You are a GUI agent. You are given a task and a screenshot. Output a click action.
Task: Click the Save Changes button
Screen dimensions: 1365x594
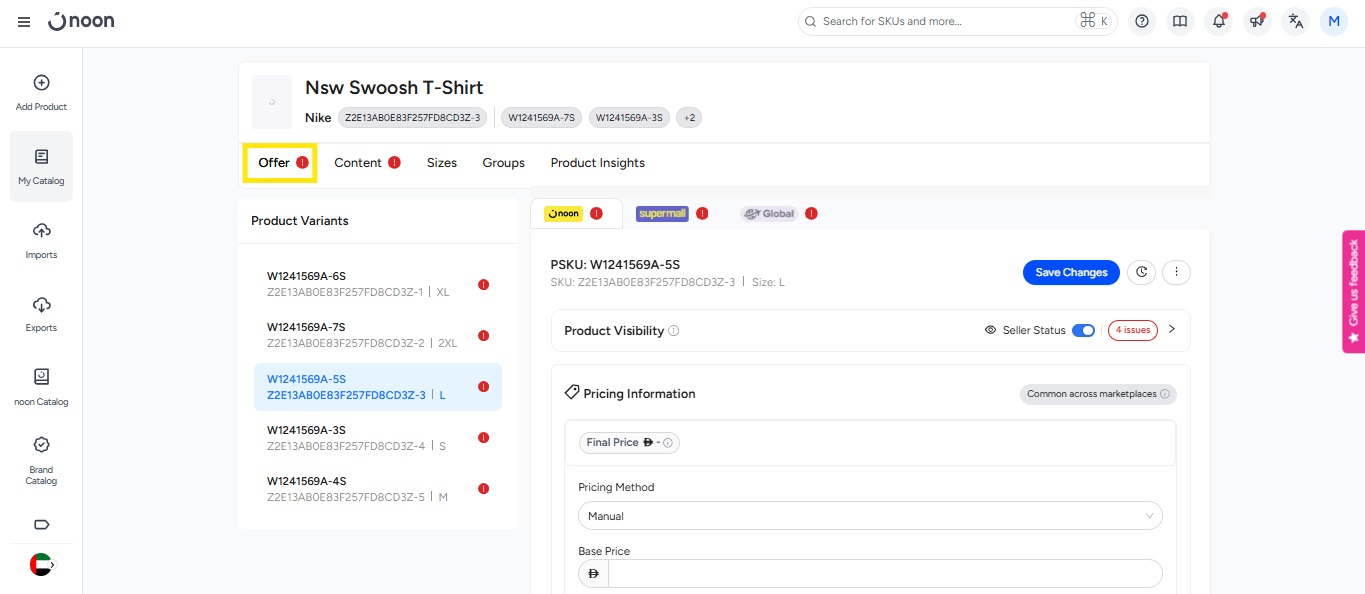point(1071,272)
